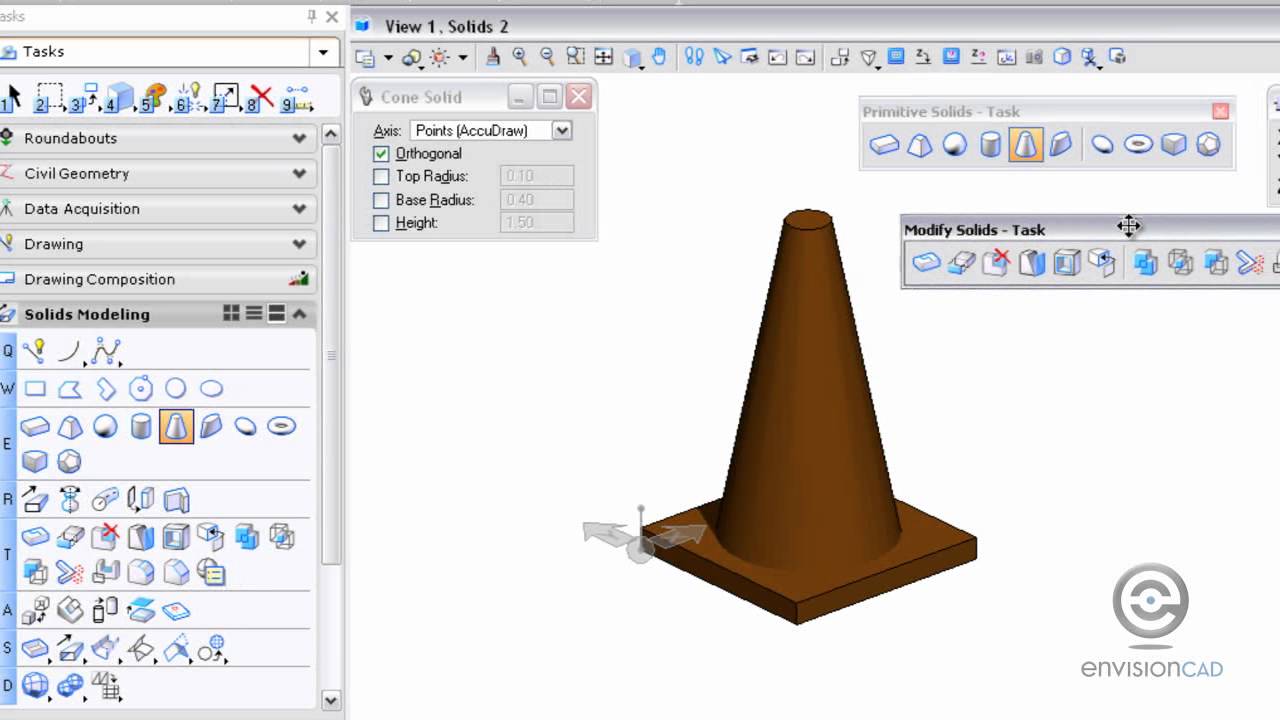
Task: Expand the Drawing task group
Action: coord(299,244)
